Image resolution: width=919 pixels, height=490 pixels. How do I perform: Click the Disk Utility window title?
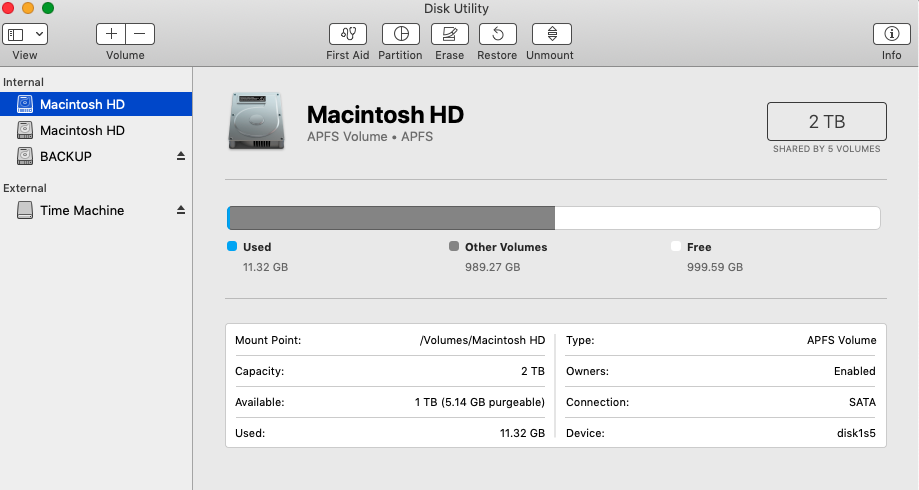click(x=456, y=8)
